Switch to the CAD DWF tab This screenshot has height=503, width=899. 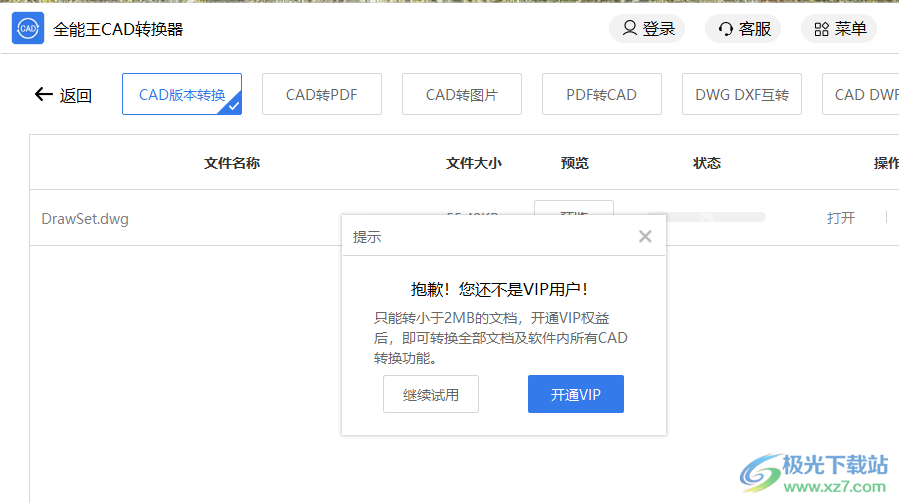point(861,94)
